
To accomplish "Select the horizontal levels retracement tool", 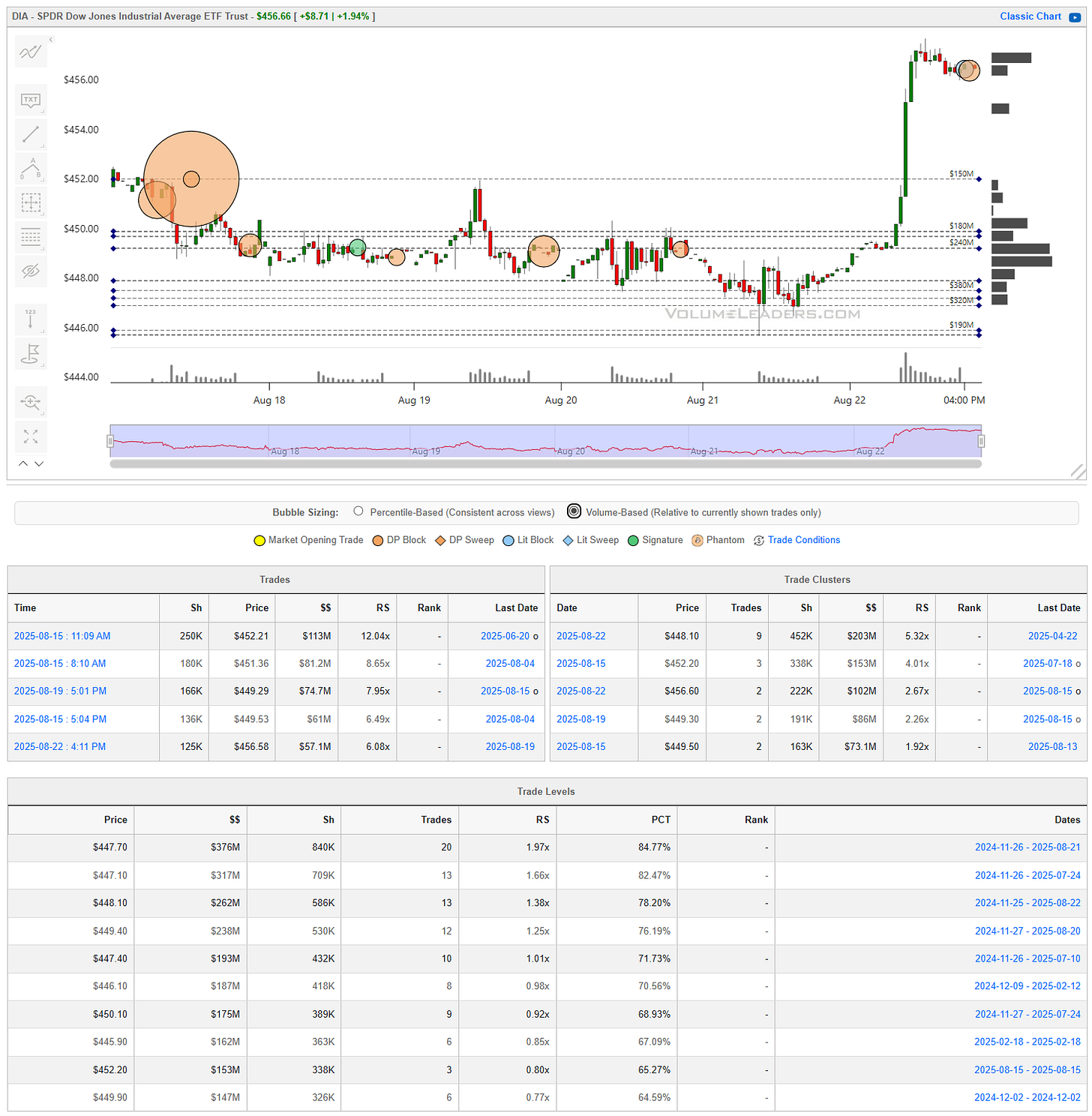I will (x=31, y=237).
